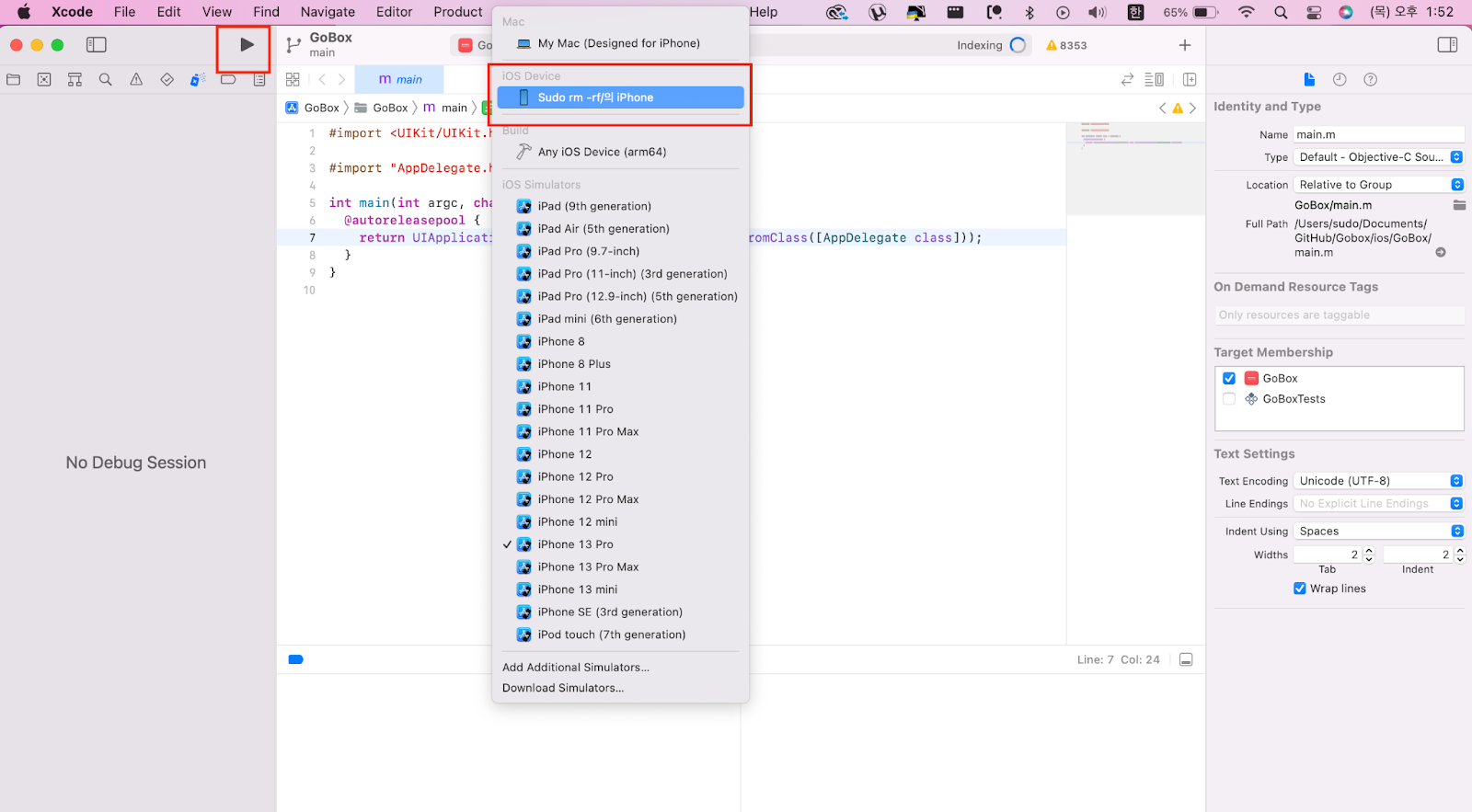Show related items grid icon
This screenshot has height=812, width=1472.
click(x=293, y=80)
